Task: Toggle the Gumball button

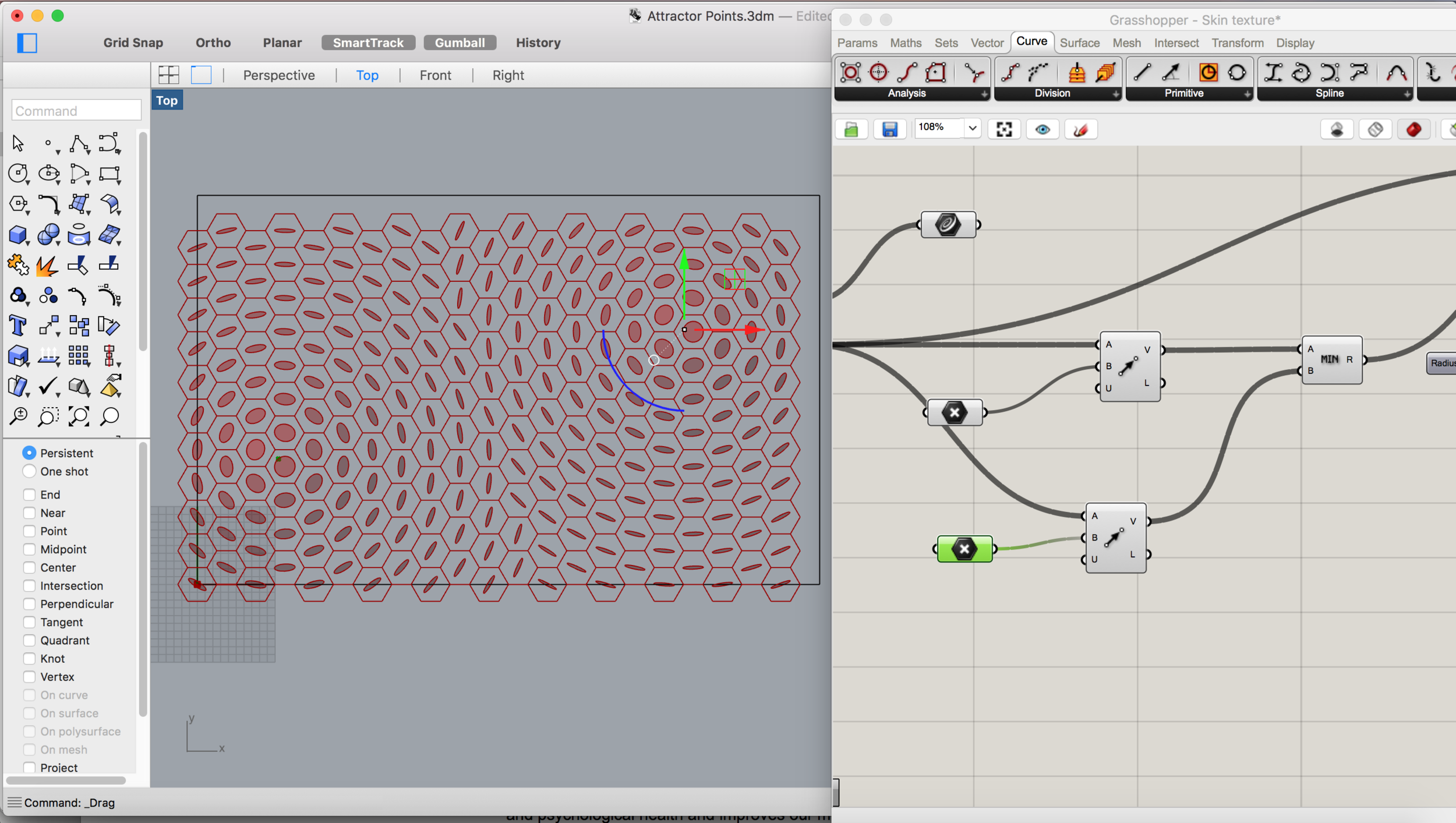Action: [x=460, y=43]
